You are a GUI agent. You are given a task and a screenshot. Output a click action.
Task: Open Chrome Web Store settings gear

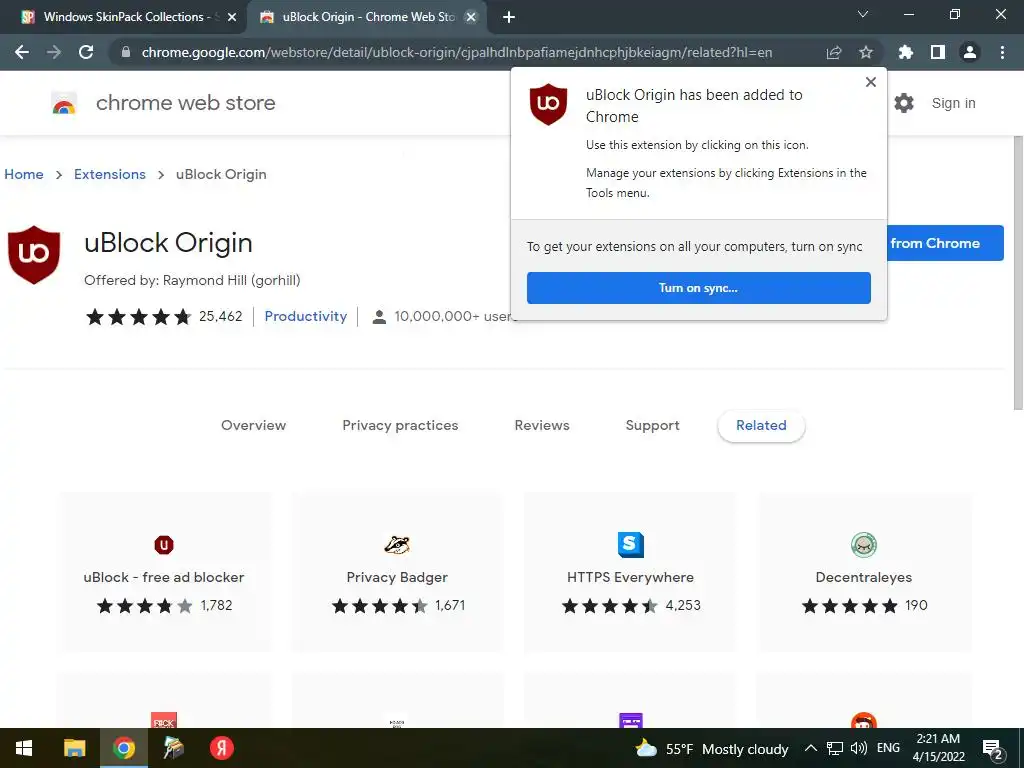pyautogui.click(x=904, y=103)
